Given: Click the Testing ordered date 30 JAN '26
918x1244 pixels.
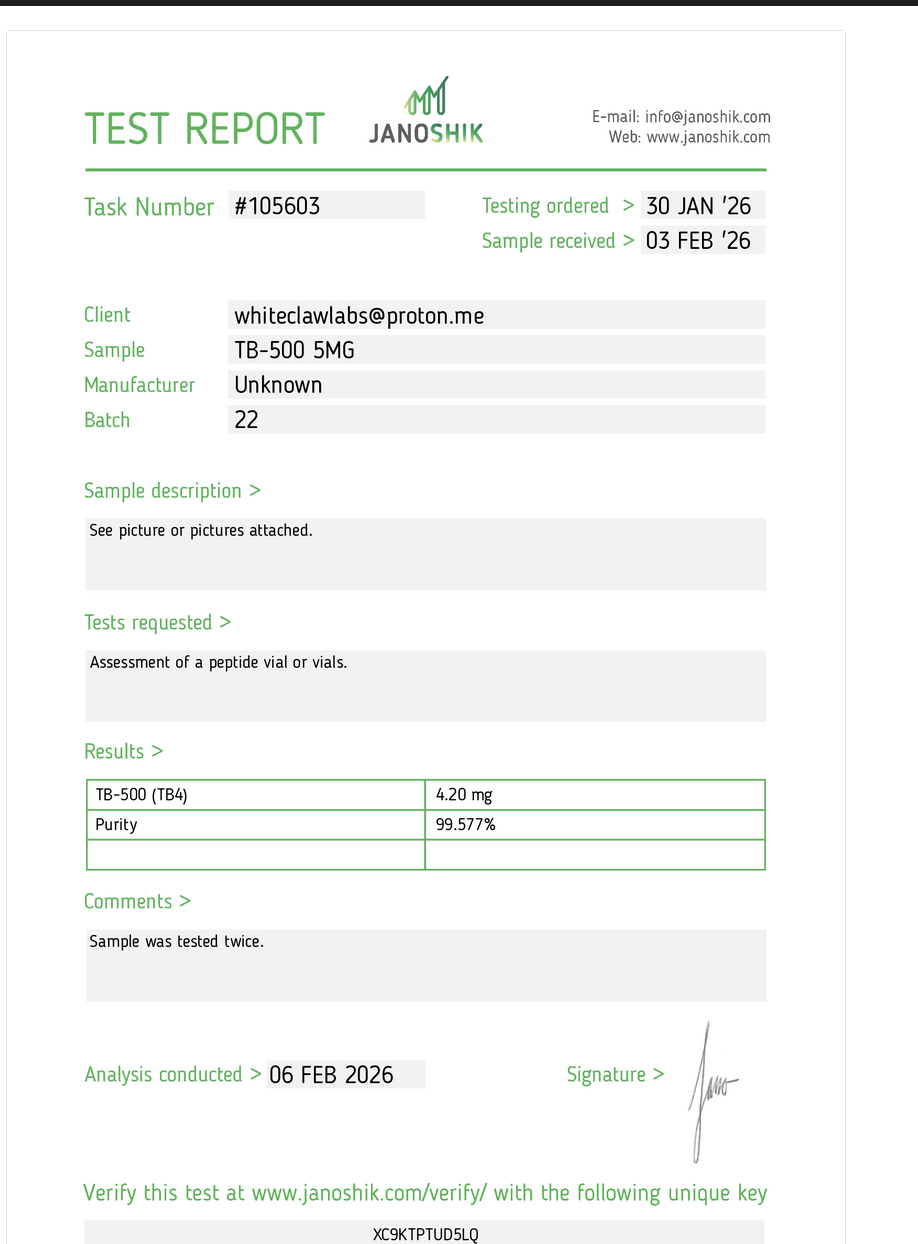Looking at the screenshot, I should coord(702,206).
